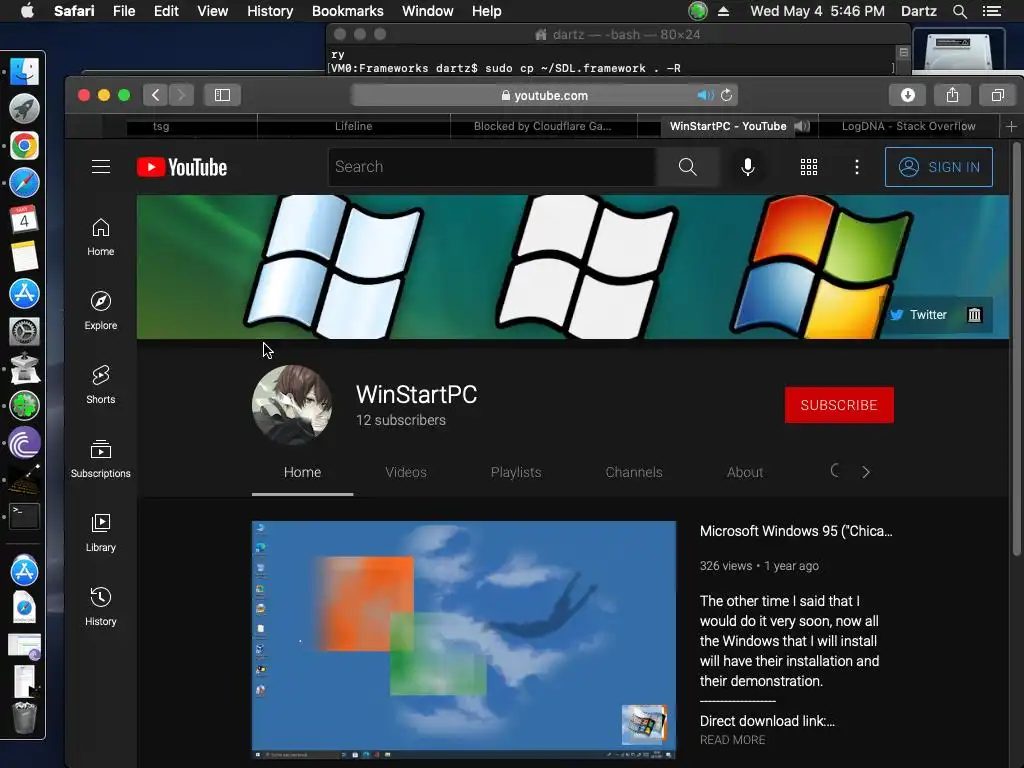Open the File menu
This screenshot has height=768, width=1024.
point(124,11)
